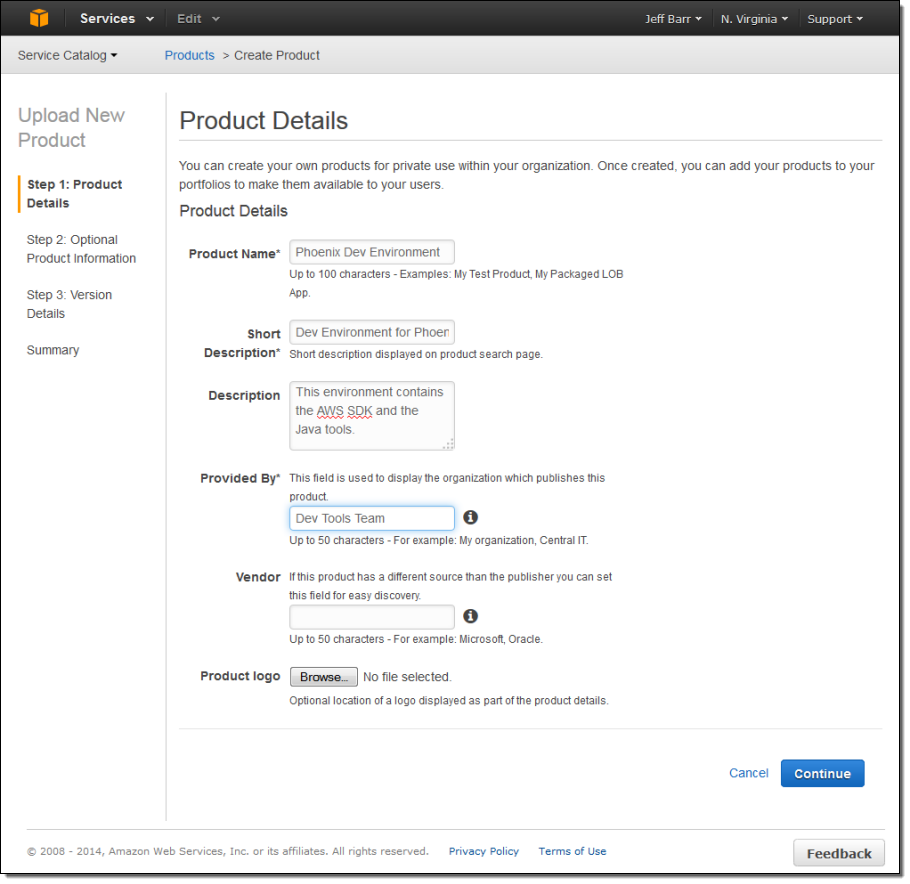Select Step 3: Version Details
The width and height of the screenshot is (910, 884).
(x=69, y=304)
